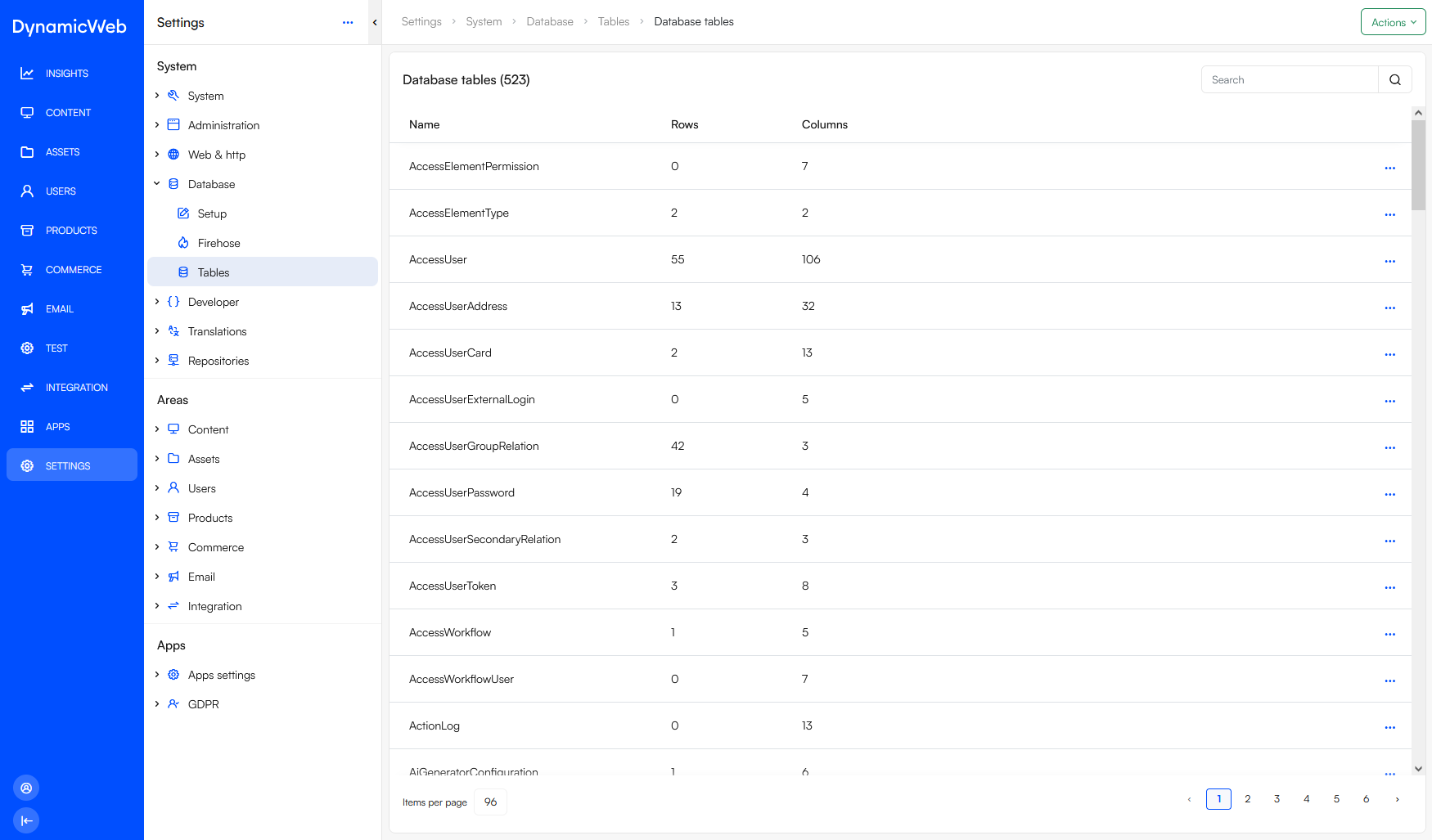Go to page 3 of tables
Viewport: 1432px width, 840px height.
(1277, 799)
